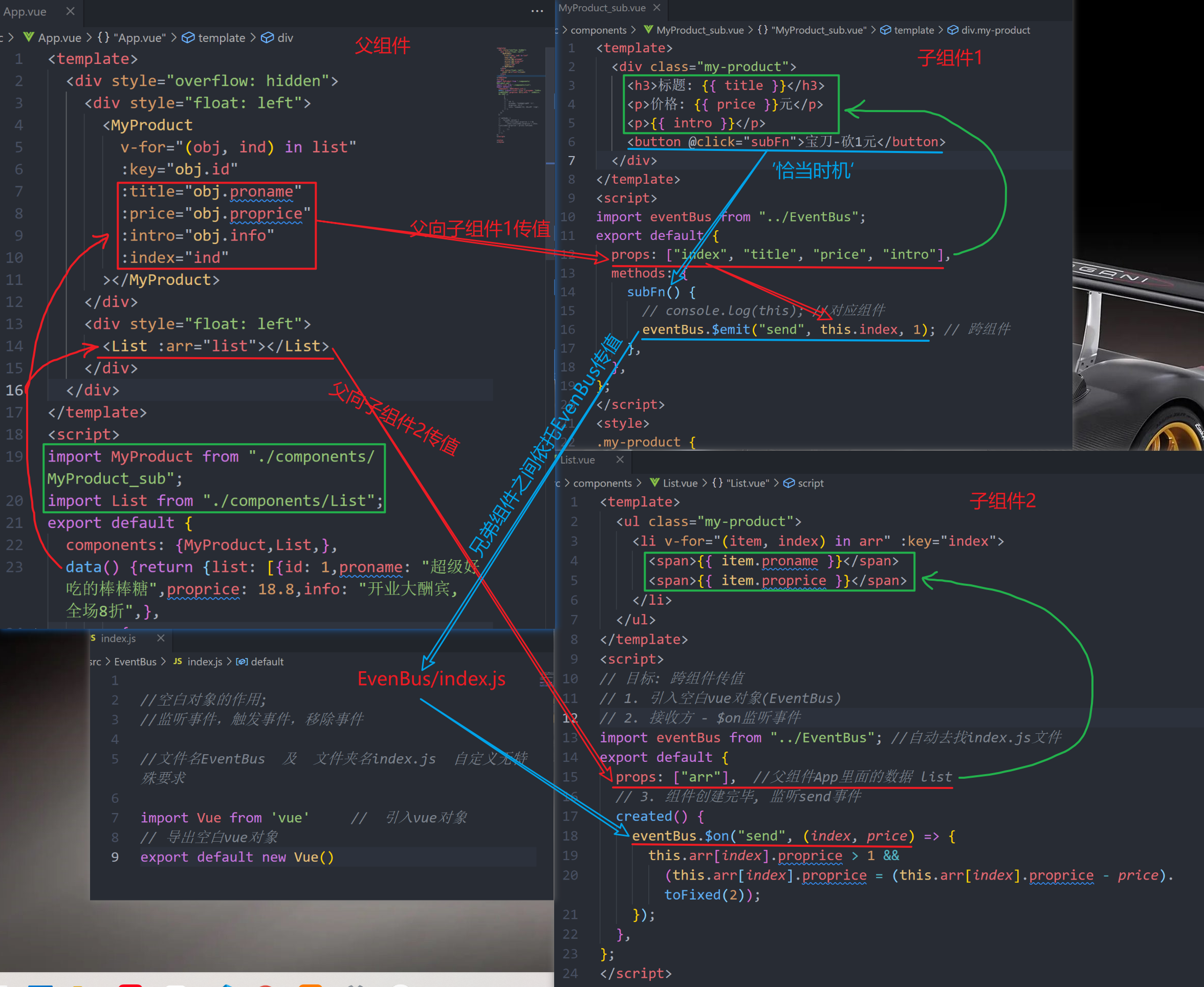The image size is (1204, 987).
Task: Click line number 9 in index.js gutter
Action: pos(115,858)
